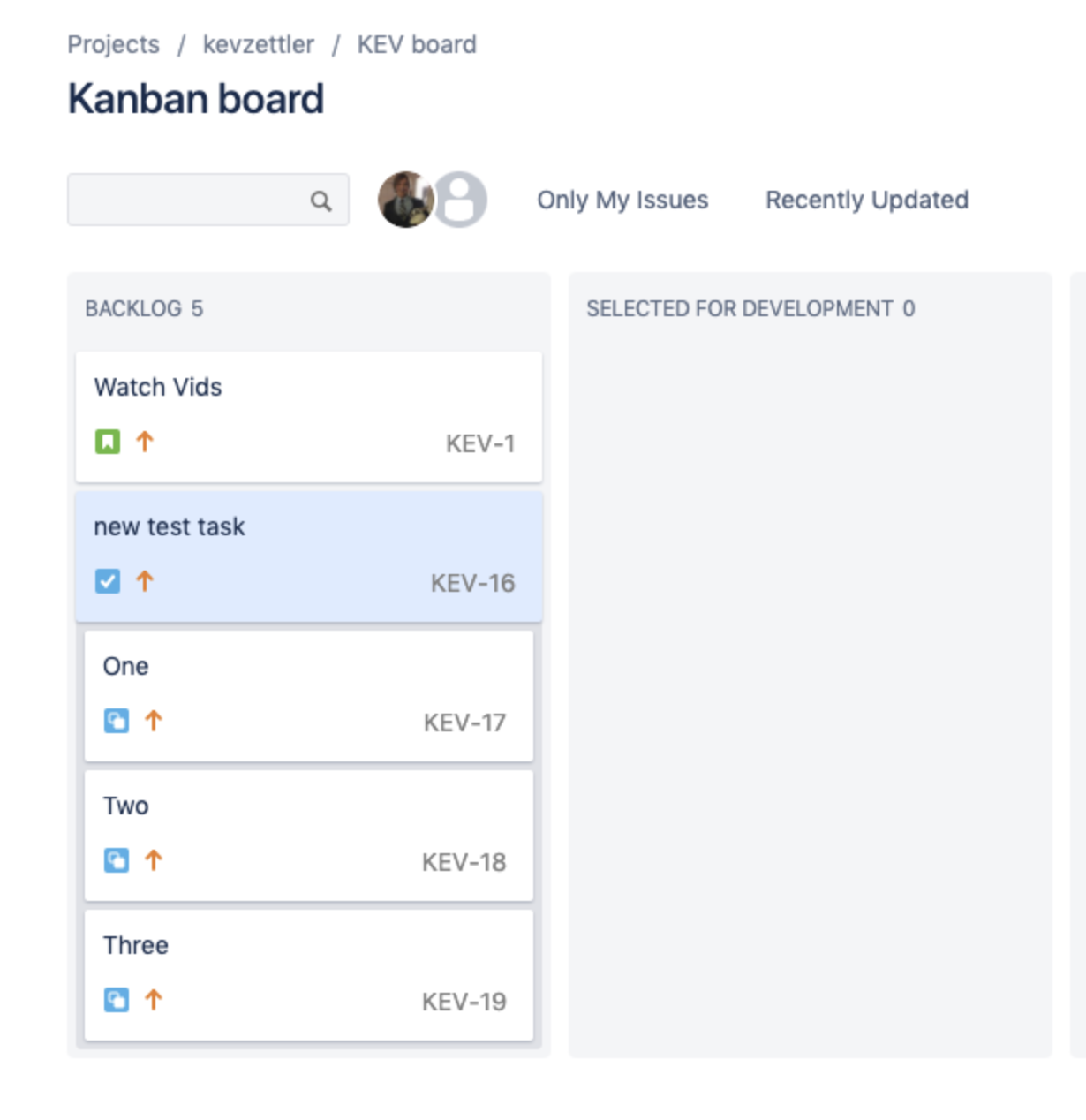Screen dimensions: 1086x1120
Task: Click the anonymous user avatar filter
Action: click(461, 200)
